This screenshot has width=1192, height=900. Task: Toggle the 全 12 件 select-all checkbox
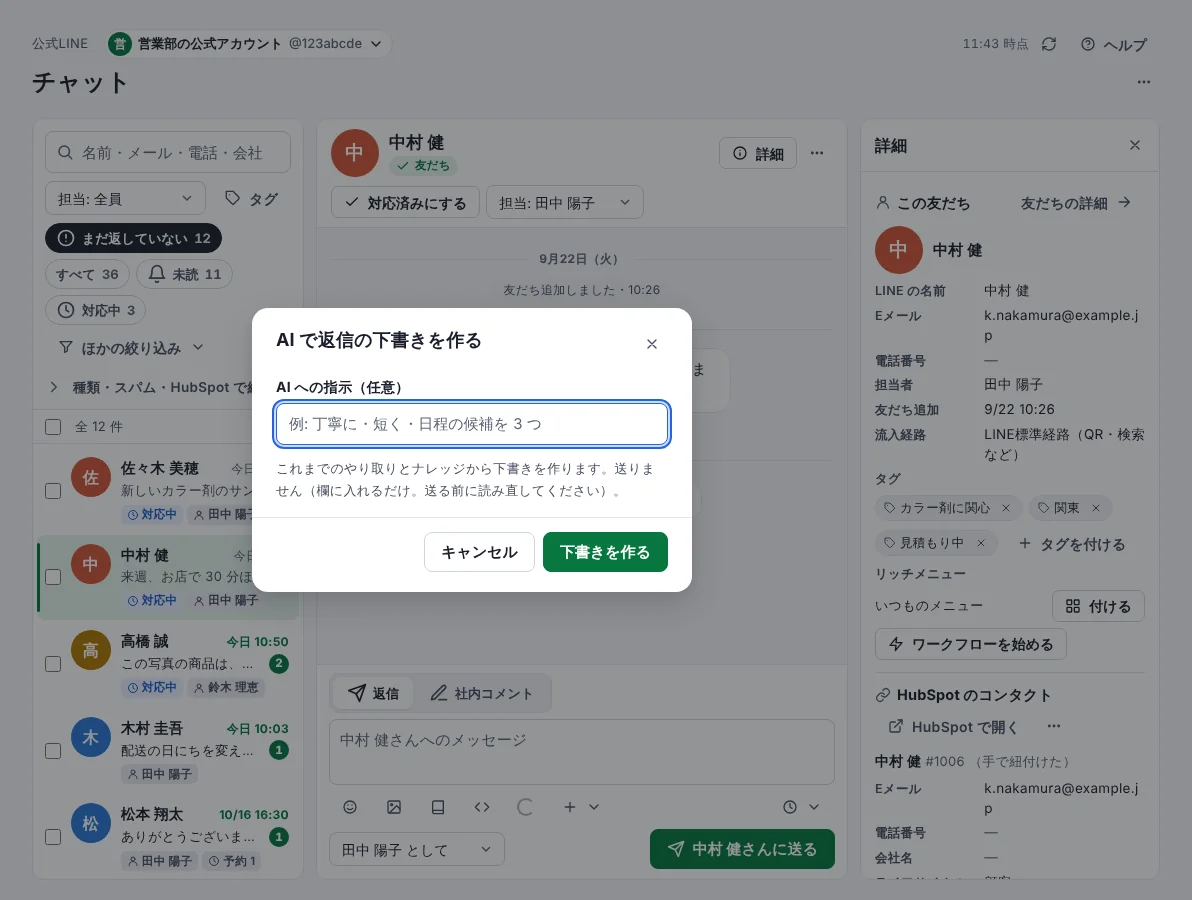click(x=53, y=426)
